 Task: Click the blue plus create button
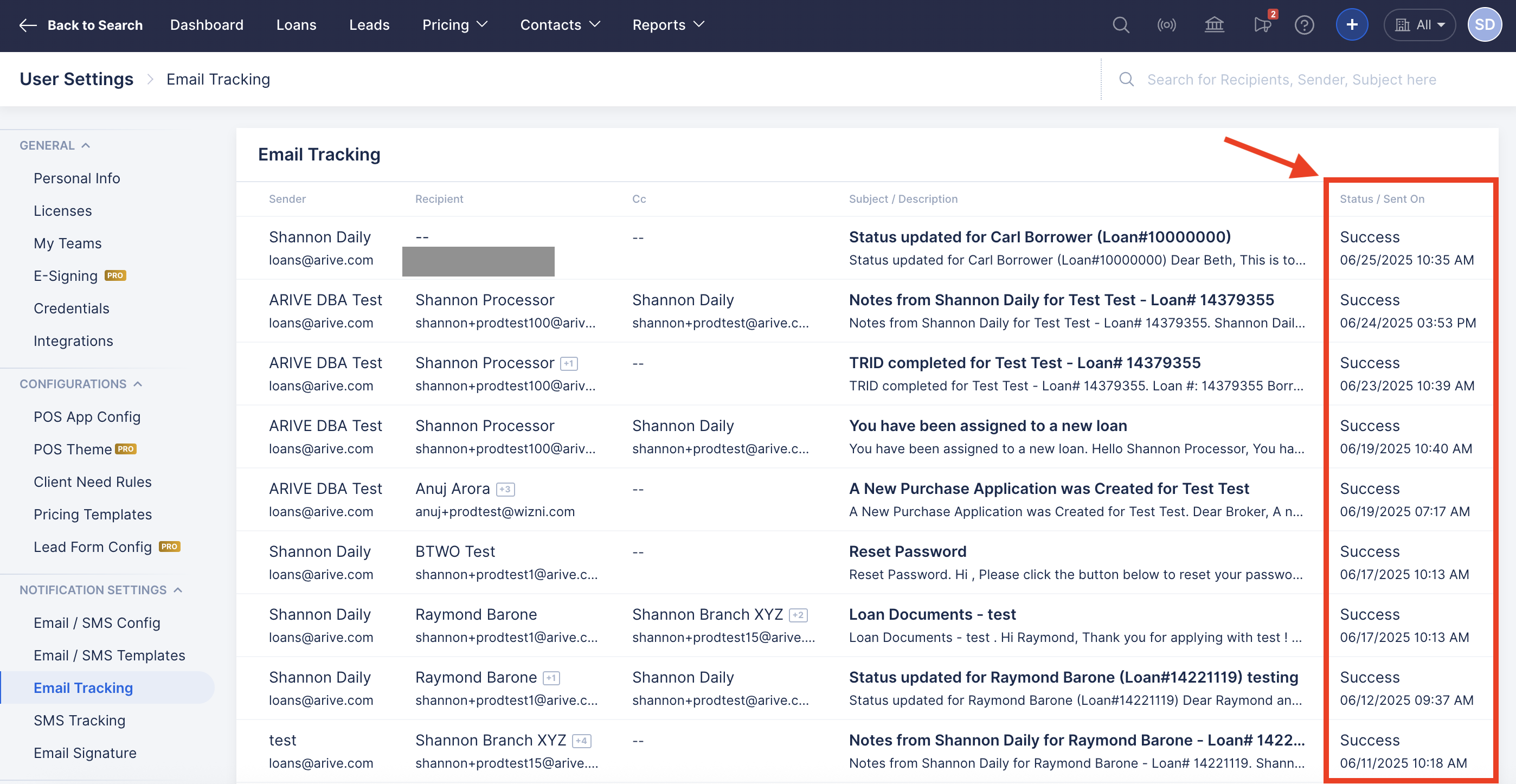point(1352,25)
